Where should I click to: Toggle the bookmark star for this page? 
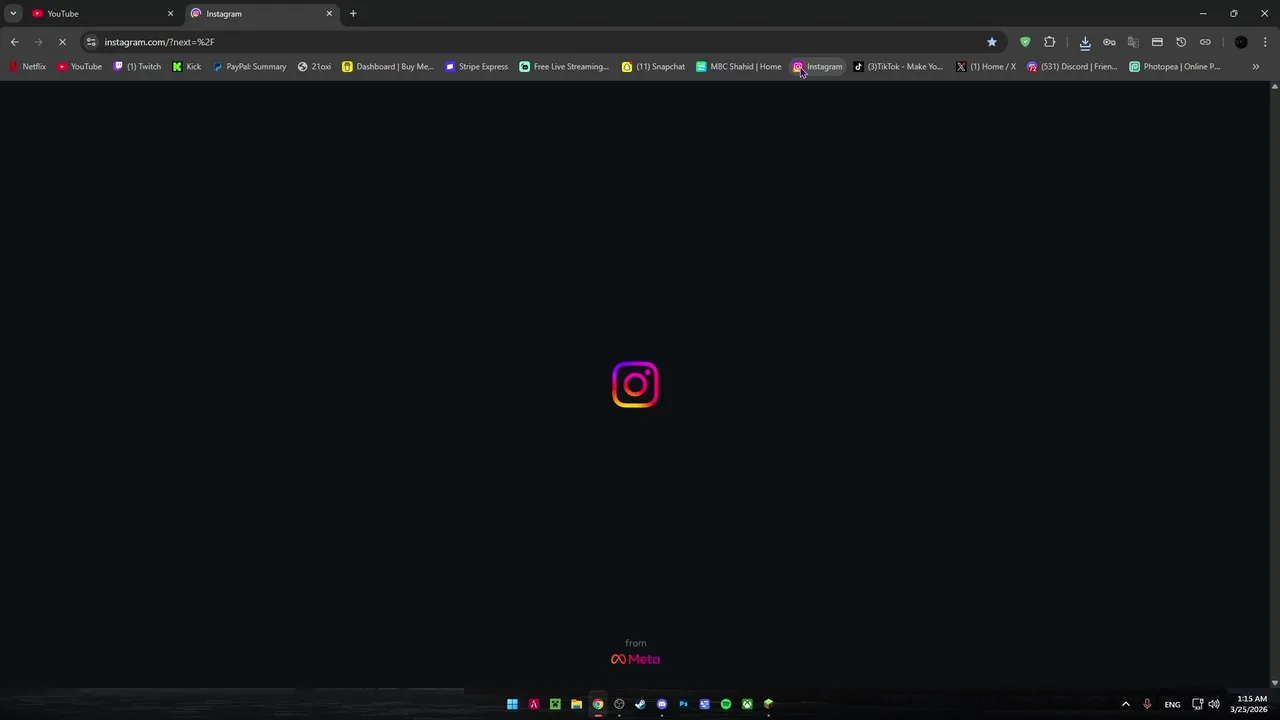[992, 42]
